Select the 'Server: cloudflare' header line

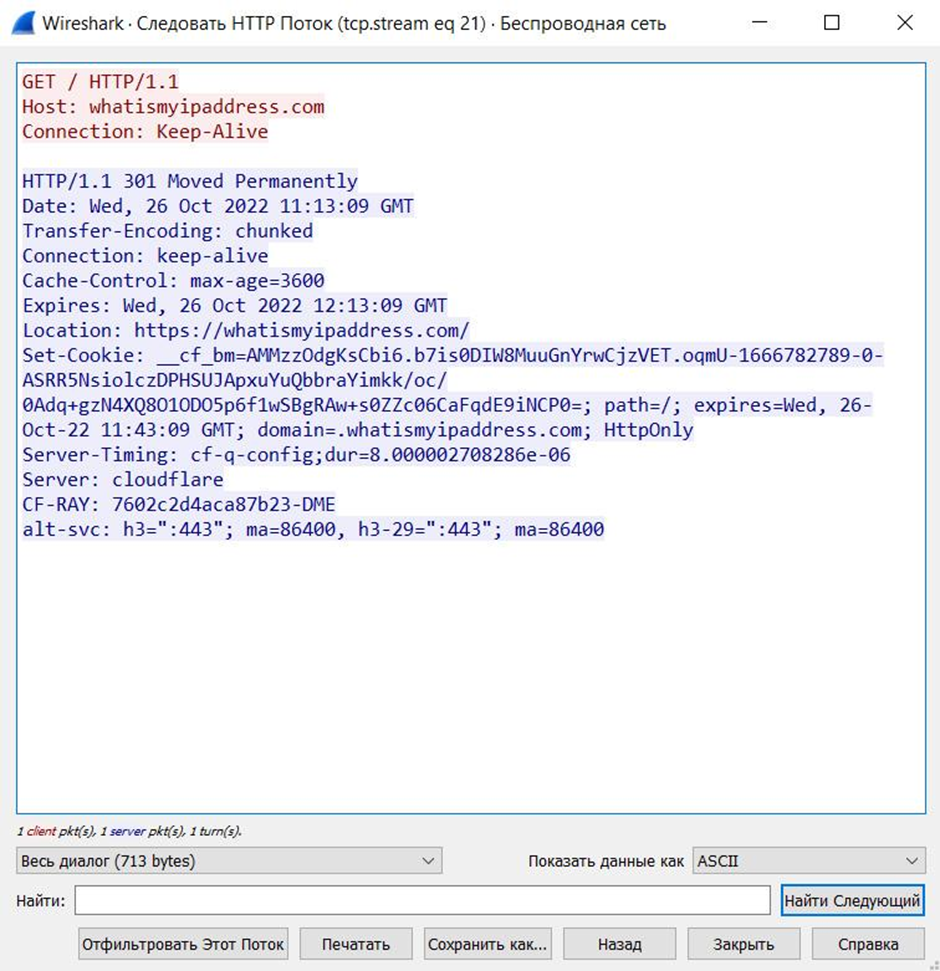(122, 480)
